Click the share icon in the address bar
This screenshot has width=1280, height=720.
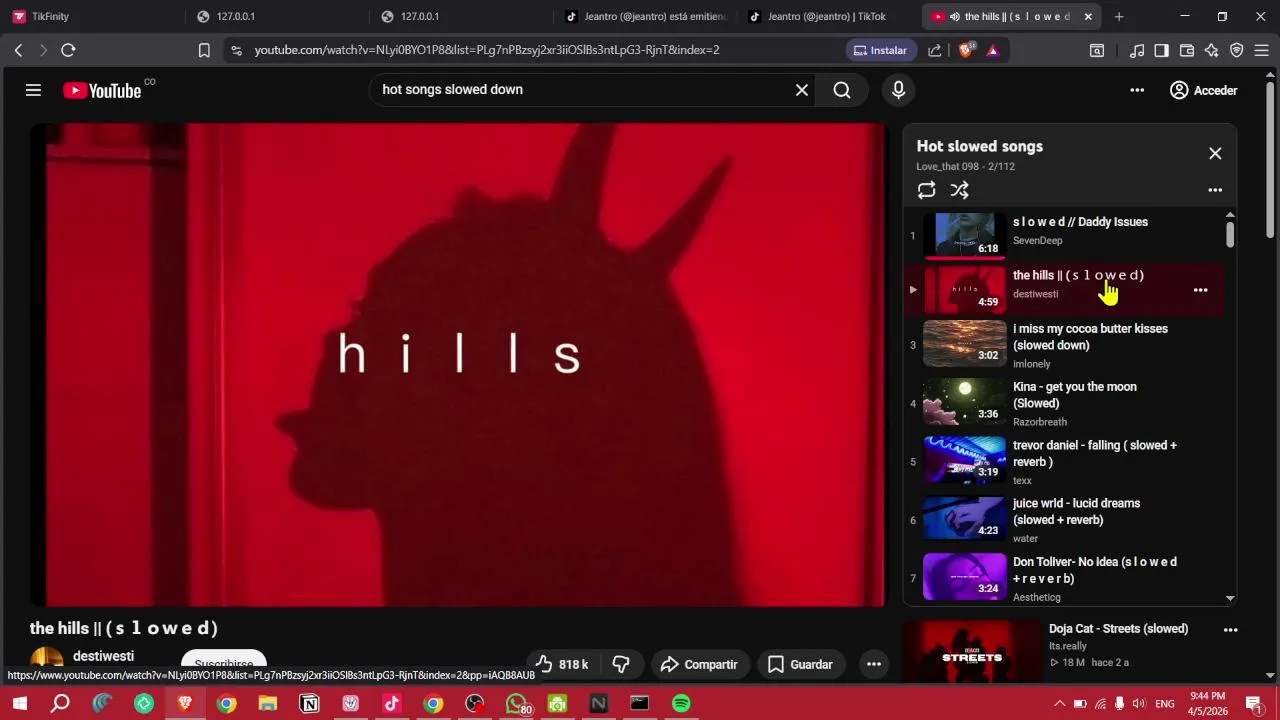click(934, 50)
